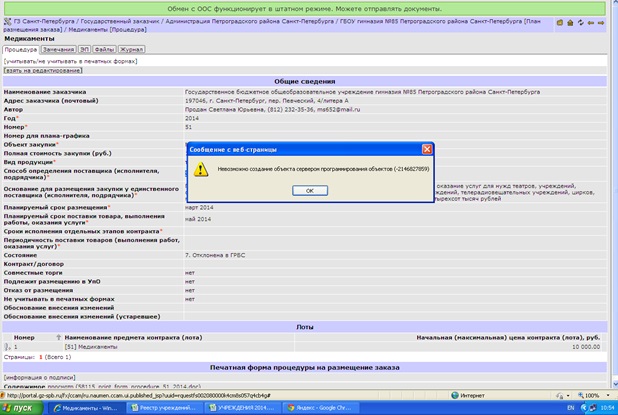Viewport: 618px width, 415px height.
Task: Select page 1 in the lots pagination
Action: click(x=41, y=357)
